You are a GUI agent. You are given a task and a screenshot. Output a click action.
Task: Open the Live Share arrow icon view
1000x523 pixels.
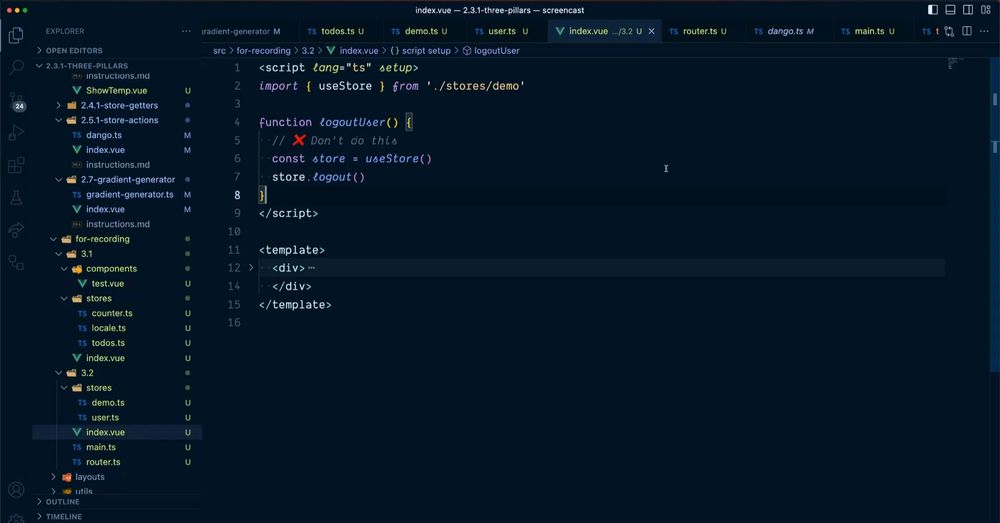tap(16, 230)
